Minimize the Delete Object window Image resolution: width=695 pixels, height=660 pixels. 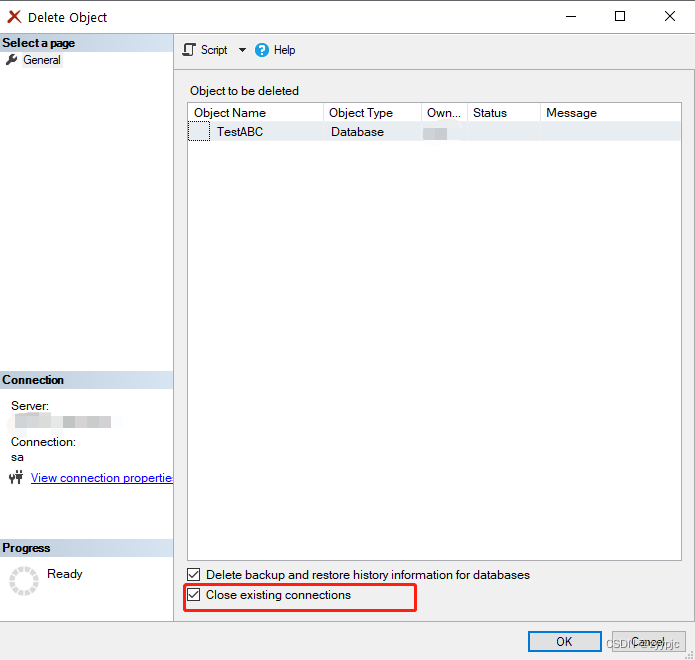coord(571,16)
